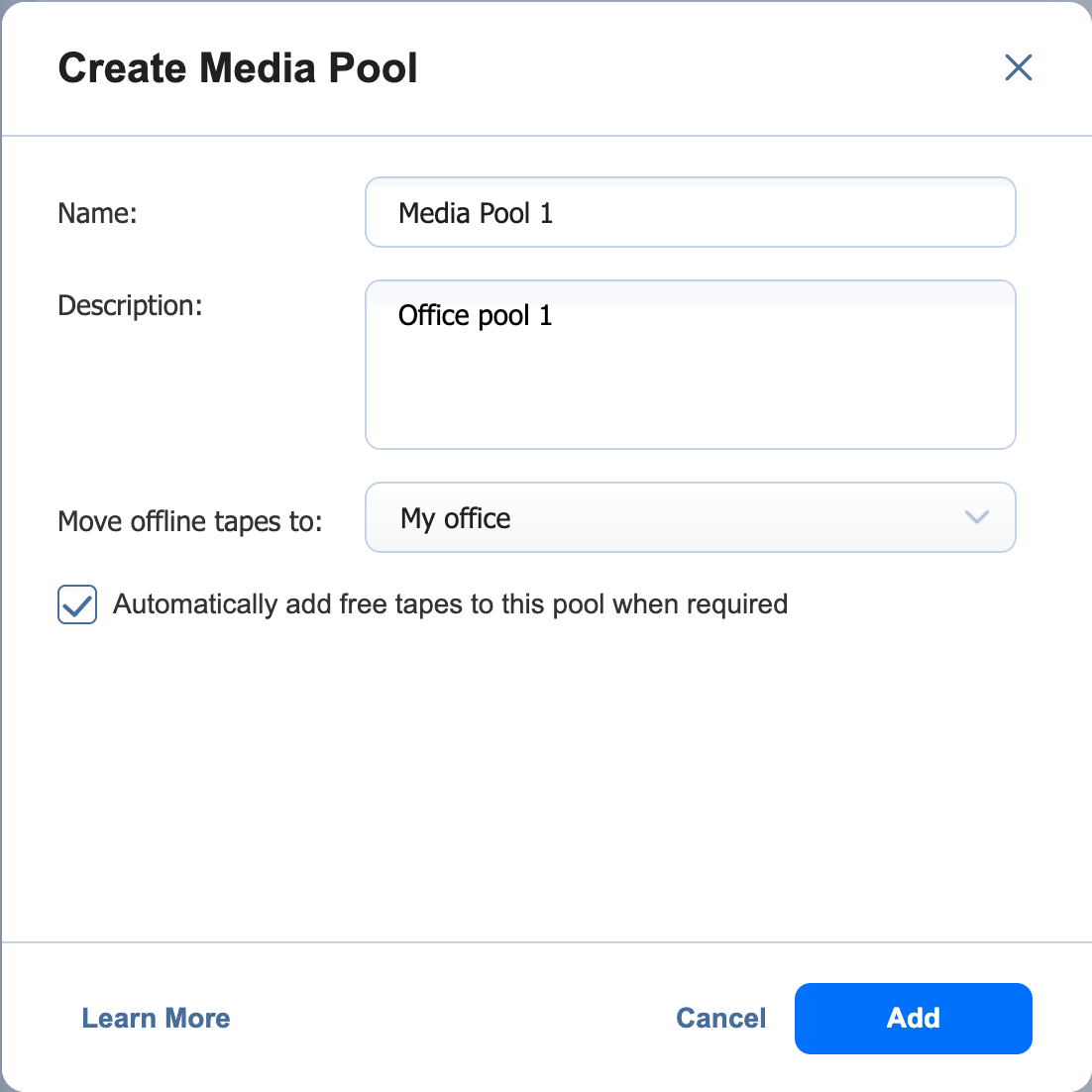Select the Media Pool 1 text field
Screen dimensions: 1092x1092
(x=691, y=212)
